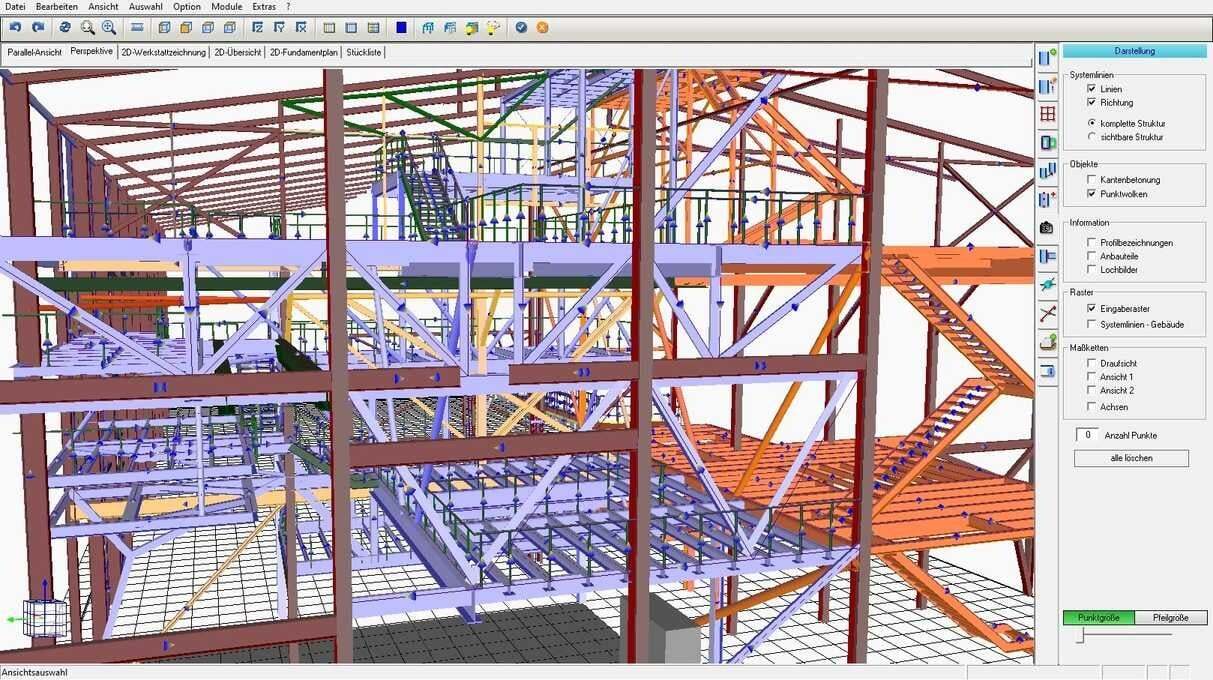Screen dimensions: 1213x680
Task: Open the grid panel icon in the right sidebar
Action: (1047, 114)
